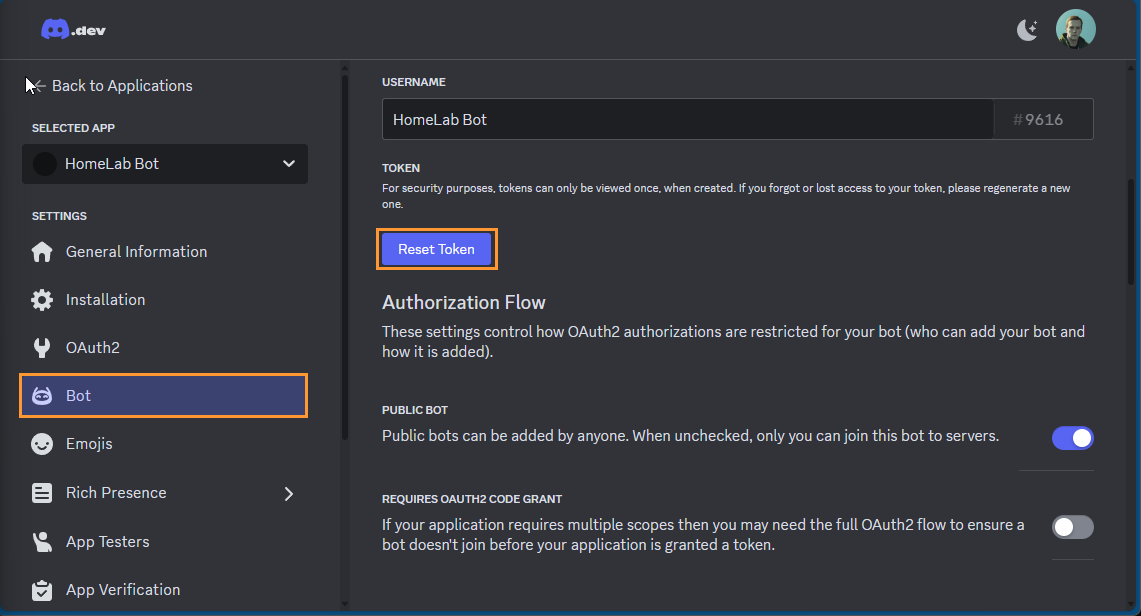Screen dimensions: 1141x616
Task: Click the Discord dev logo
Action: click(x=73, y=30)
